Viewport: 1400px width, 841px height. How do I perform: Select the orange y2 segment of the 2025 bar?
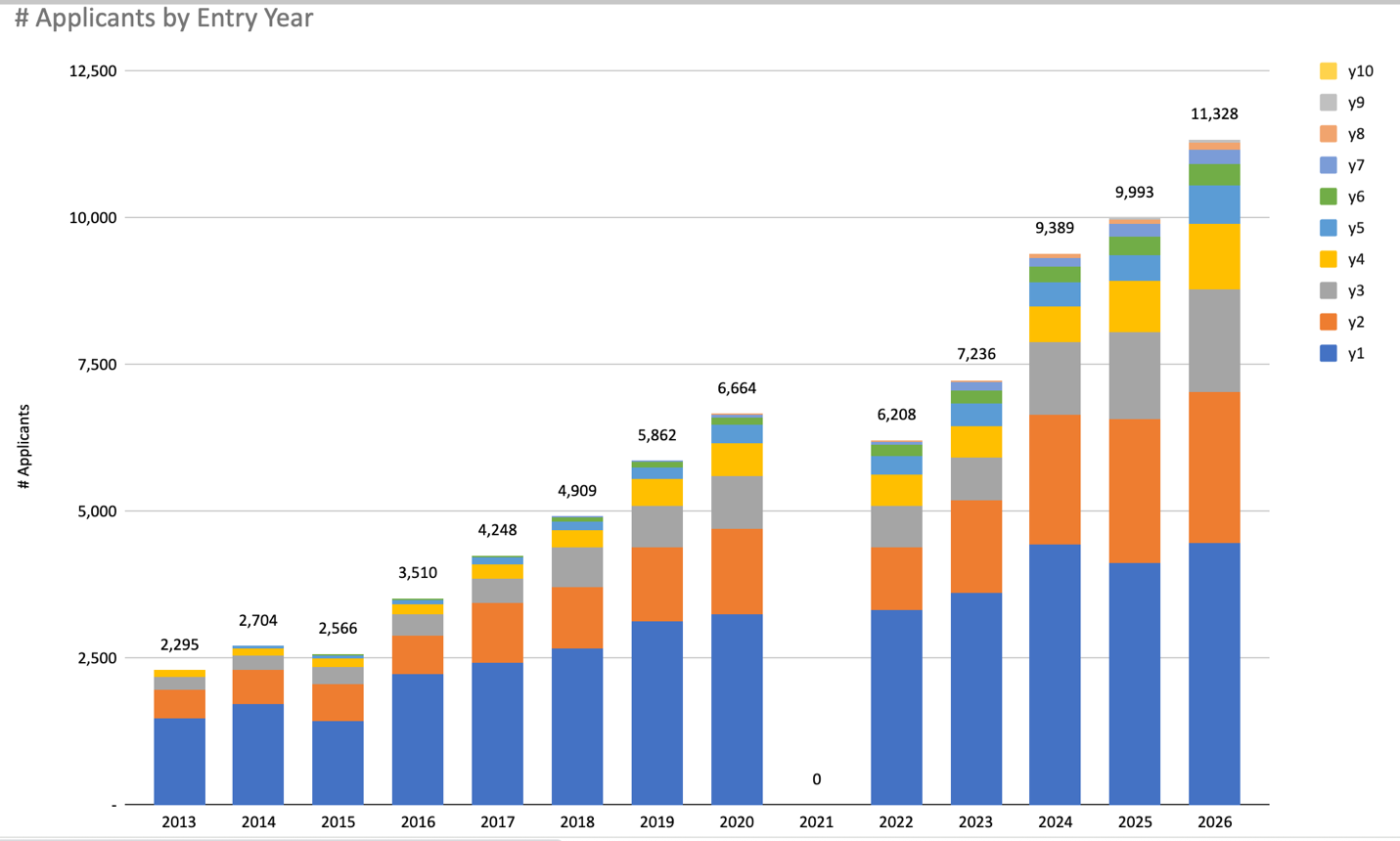pyautogui.click(x=1134, y=491)
